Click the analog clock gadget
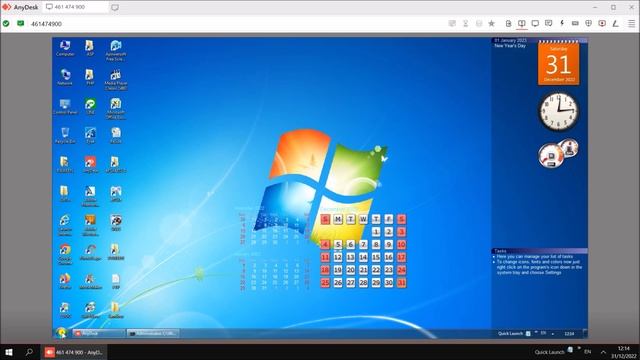Screen dimensions: 640x360 (559, 111)
